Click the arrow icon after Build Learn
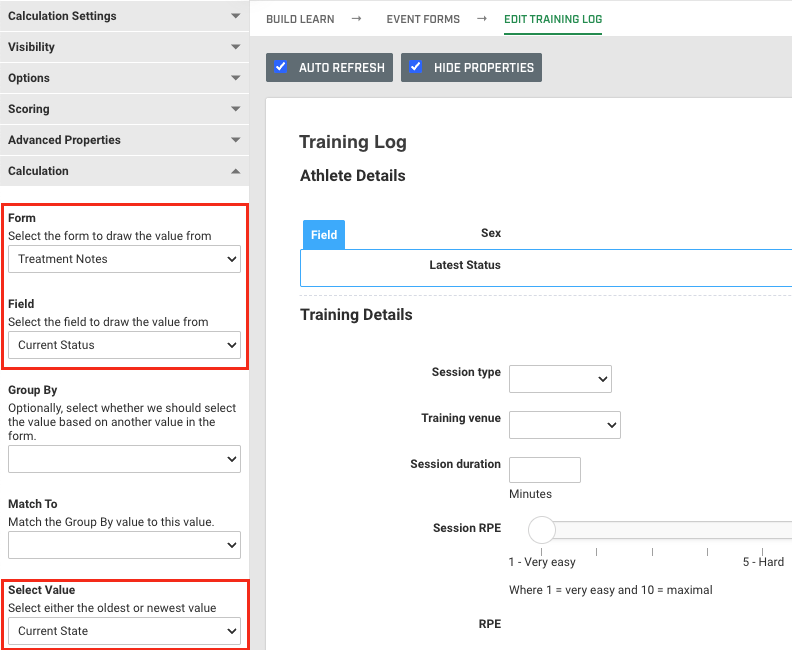792x650 pixels. click(357, 19)
